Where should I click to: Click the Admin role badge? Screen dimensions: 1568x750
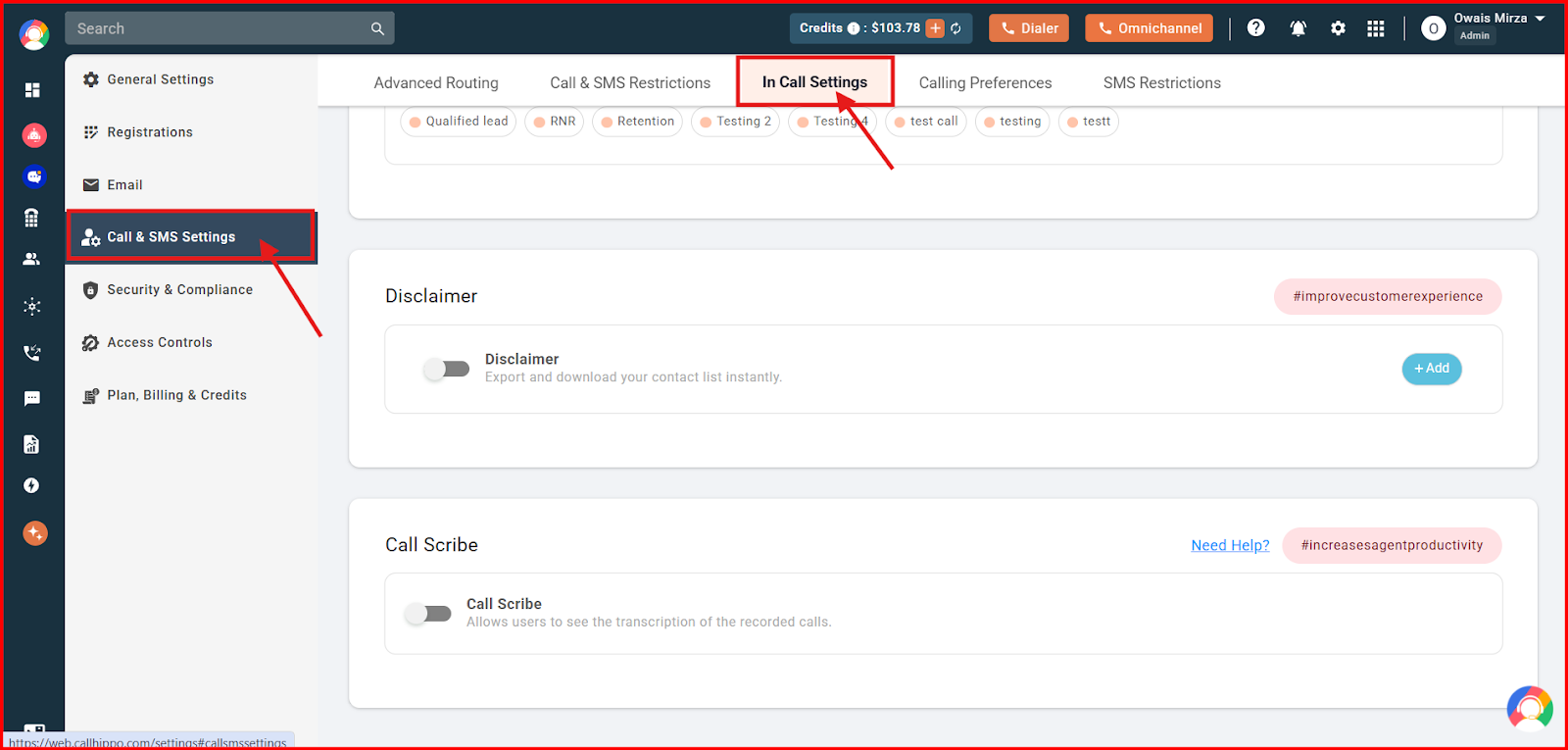tap(1474, 36)
